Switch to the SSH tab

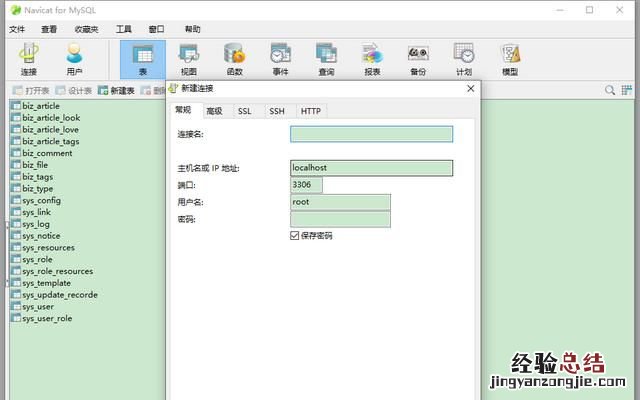[x=277, y=111]
